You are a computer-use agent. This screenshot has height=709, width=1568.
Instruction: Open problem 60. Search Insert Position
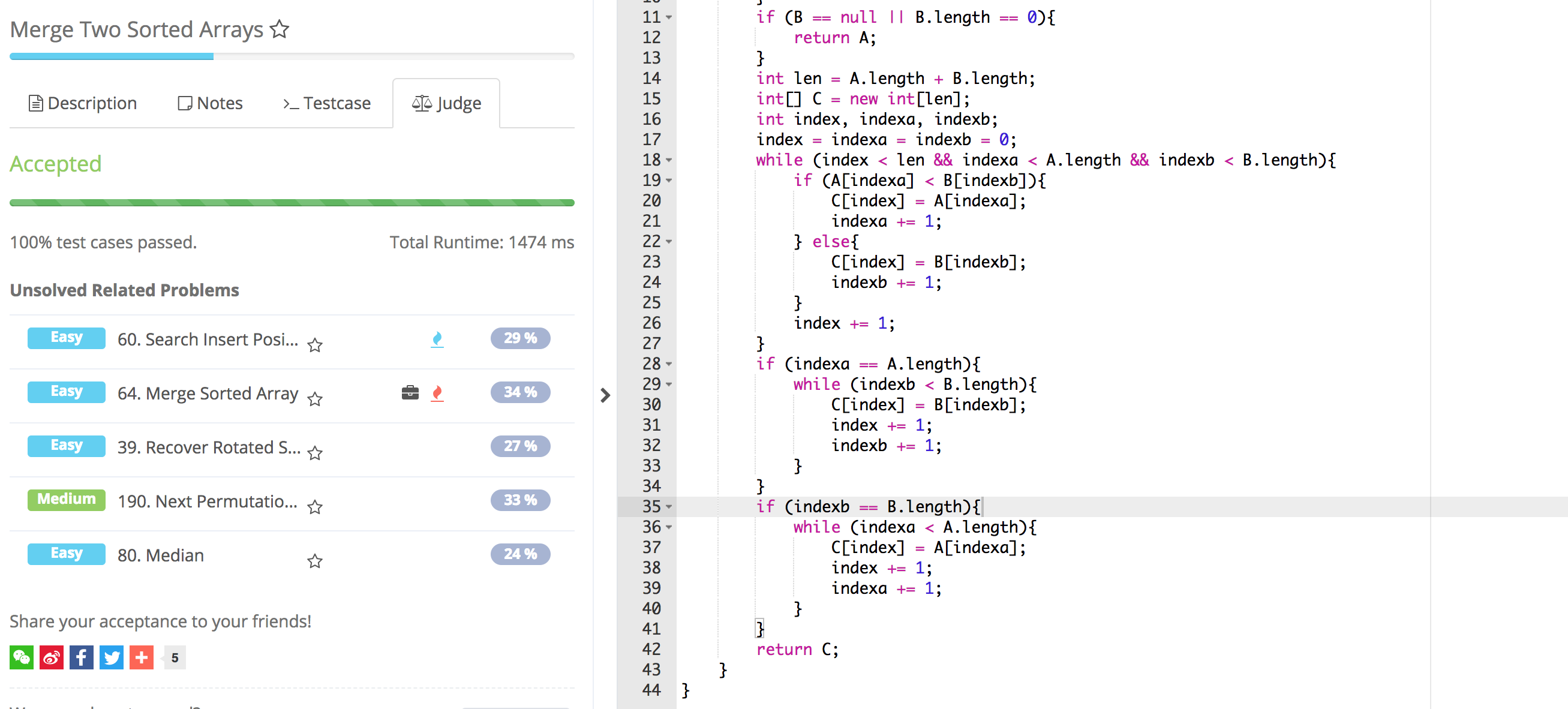(208, 339)
